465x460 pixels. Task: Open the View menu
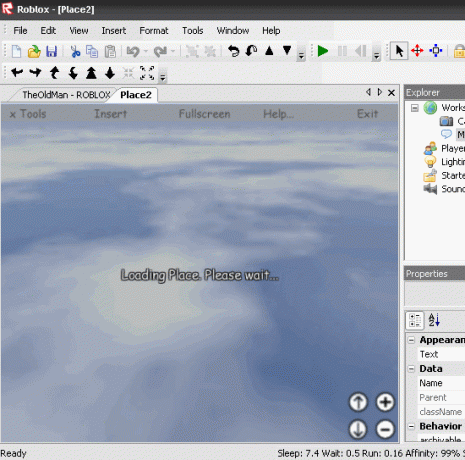(79, 31)
